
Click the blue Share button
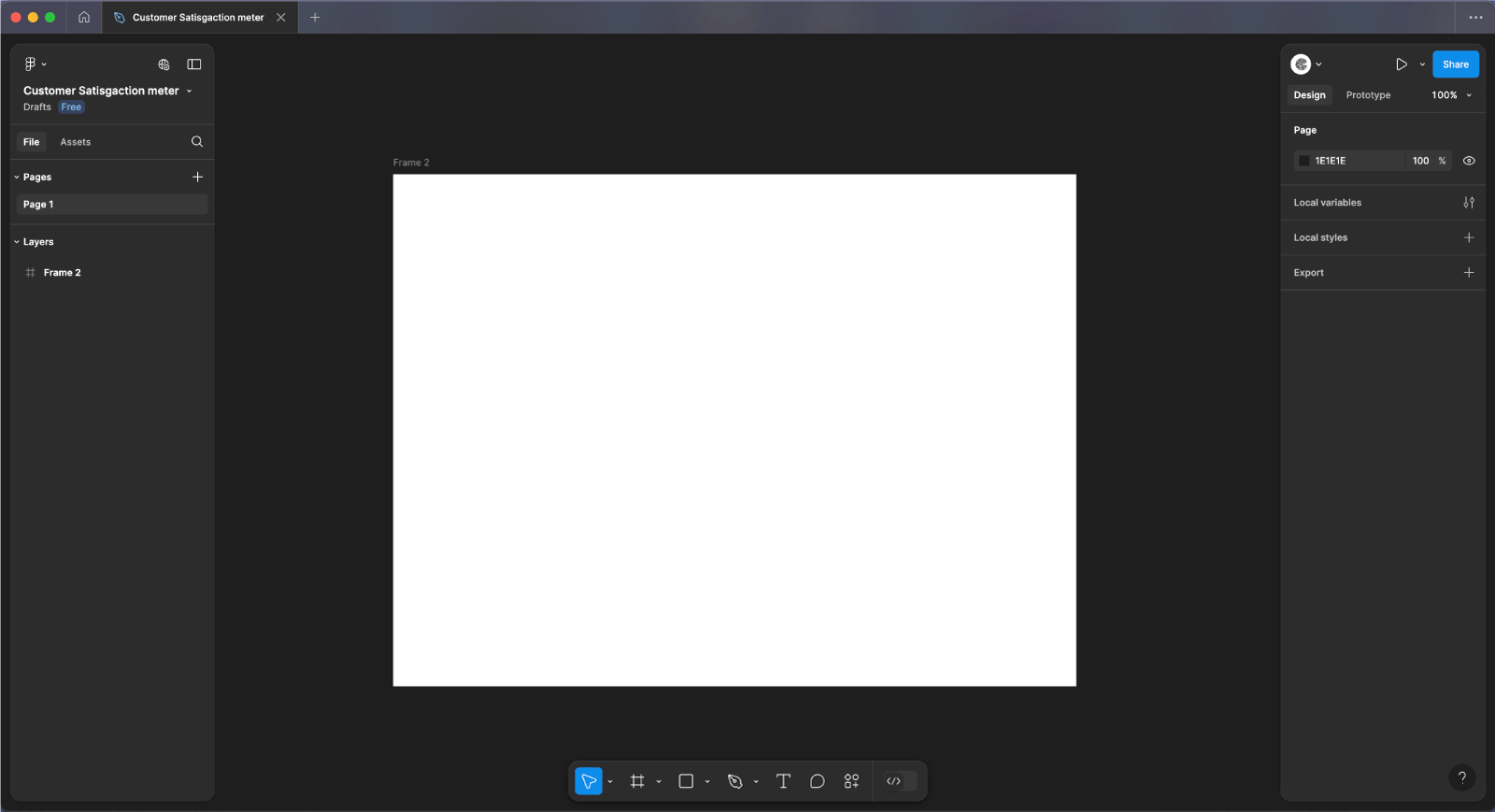[1455, 64]
